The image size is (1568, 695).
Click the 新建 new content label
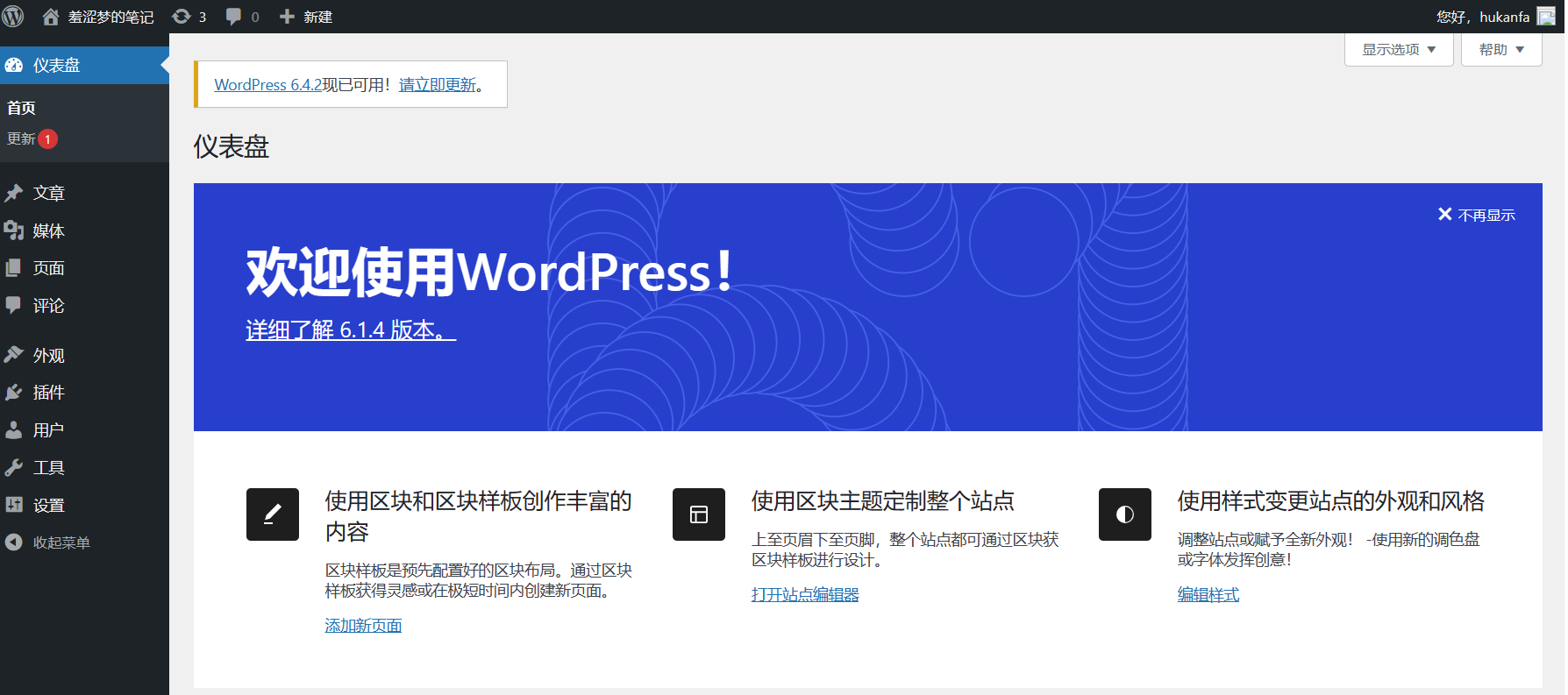coord(318,17)
